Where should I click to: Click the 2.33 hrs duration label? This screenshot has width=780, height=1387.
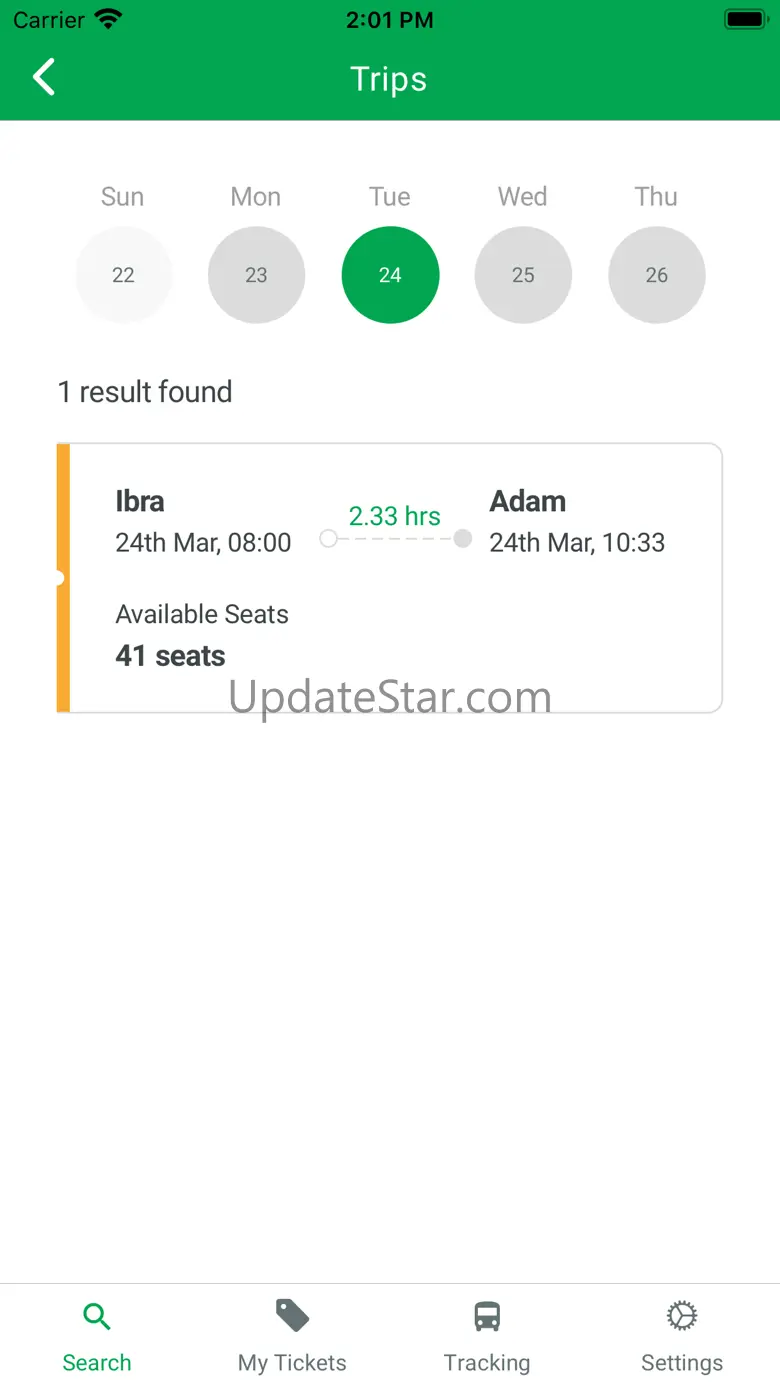tap(395, 516)
